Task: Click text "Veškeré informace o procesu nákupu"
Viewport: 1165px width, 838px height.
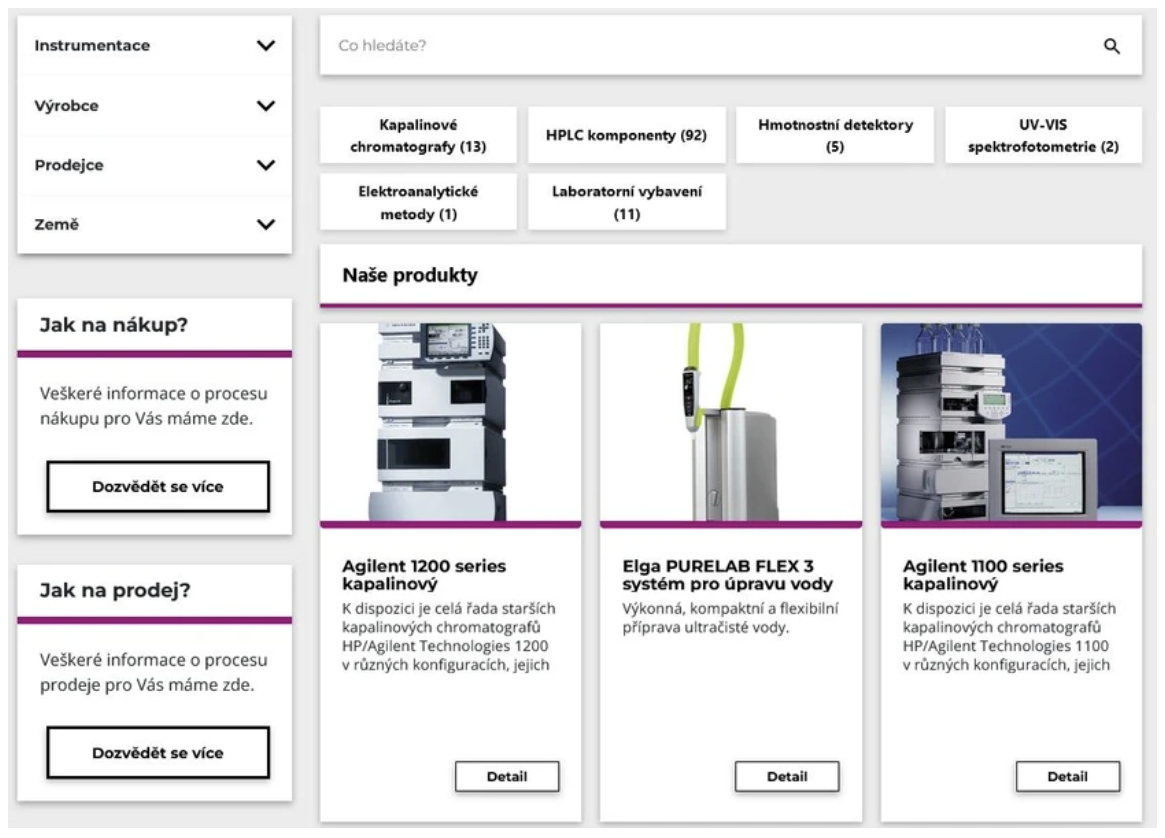Action: click(x=154, y=406)
